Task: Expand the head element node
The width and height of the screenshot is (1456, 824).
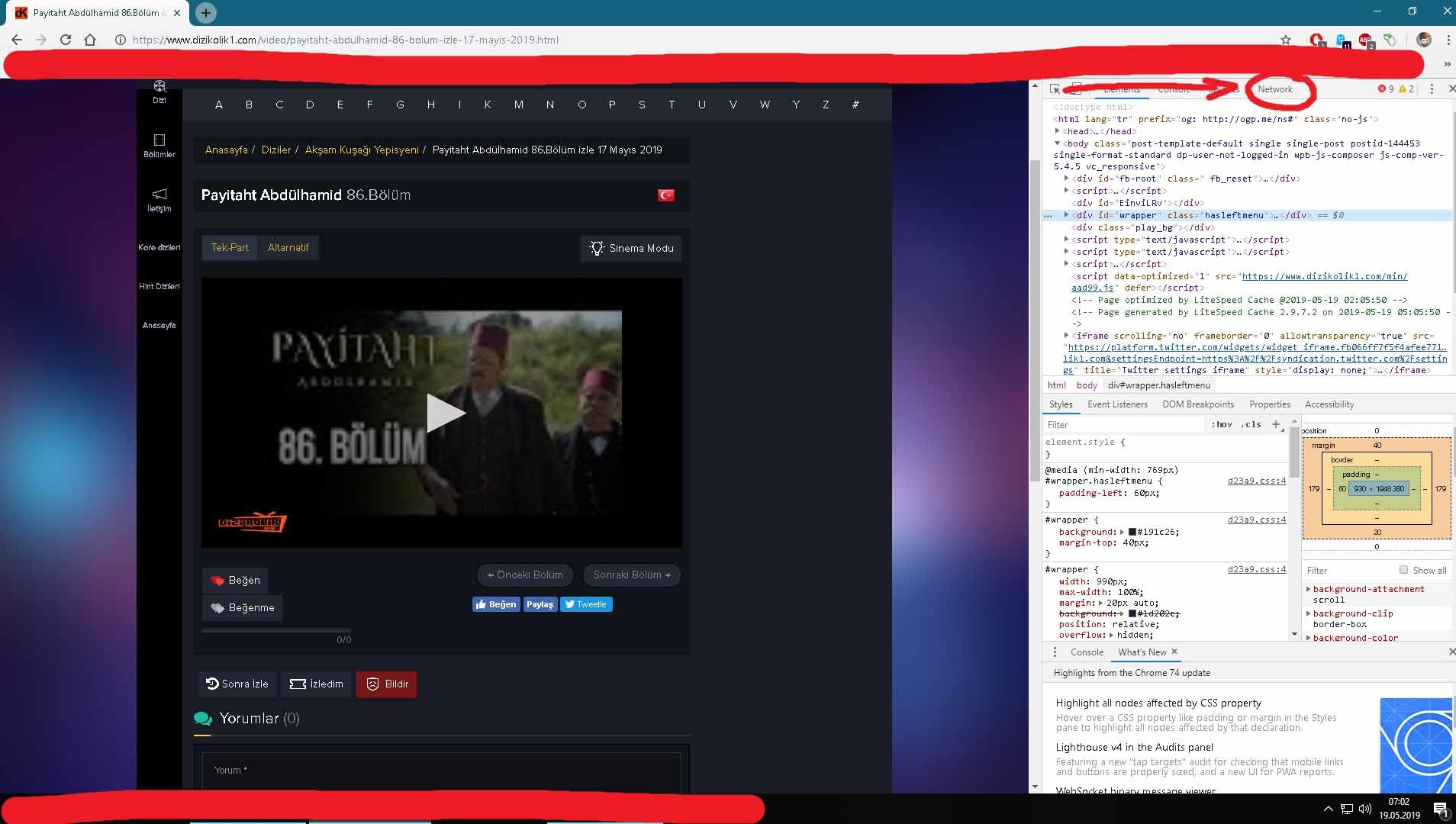Action: [1058, 131]
